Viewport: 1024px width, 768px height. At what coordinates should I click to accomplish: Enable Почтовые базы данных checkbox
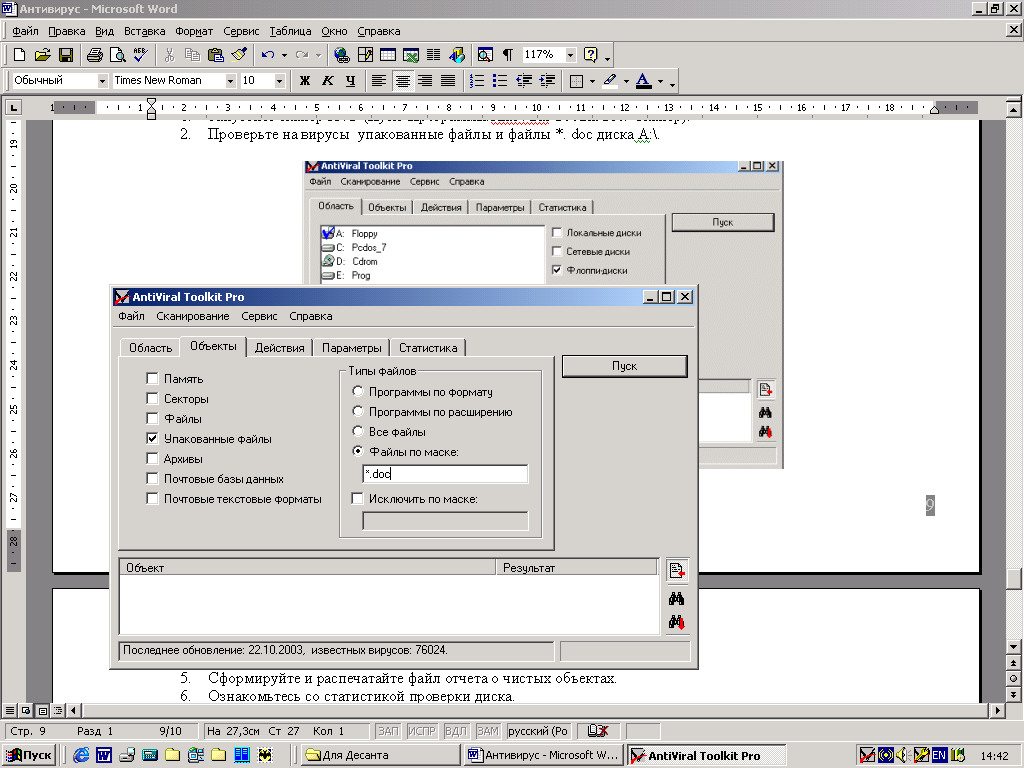coord(152,479)
